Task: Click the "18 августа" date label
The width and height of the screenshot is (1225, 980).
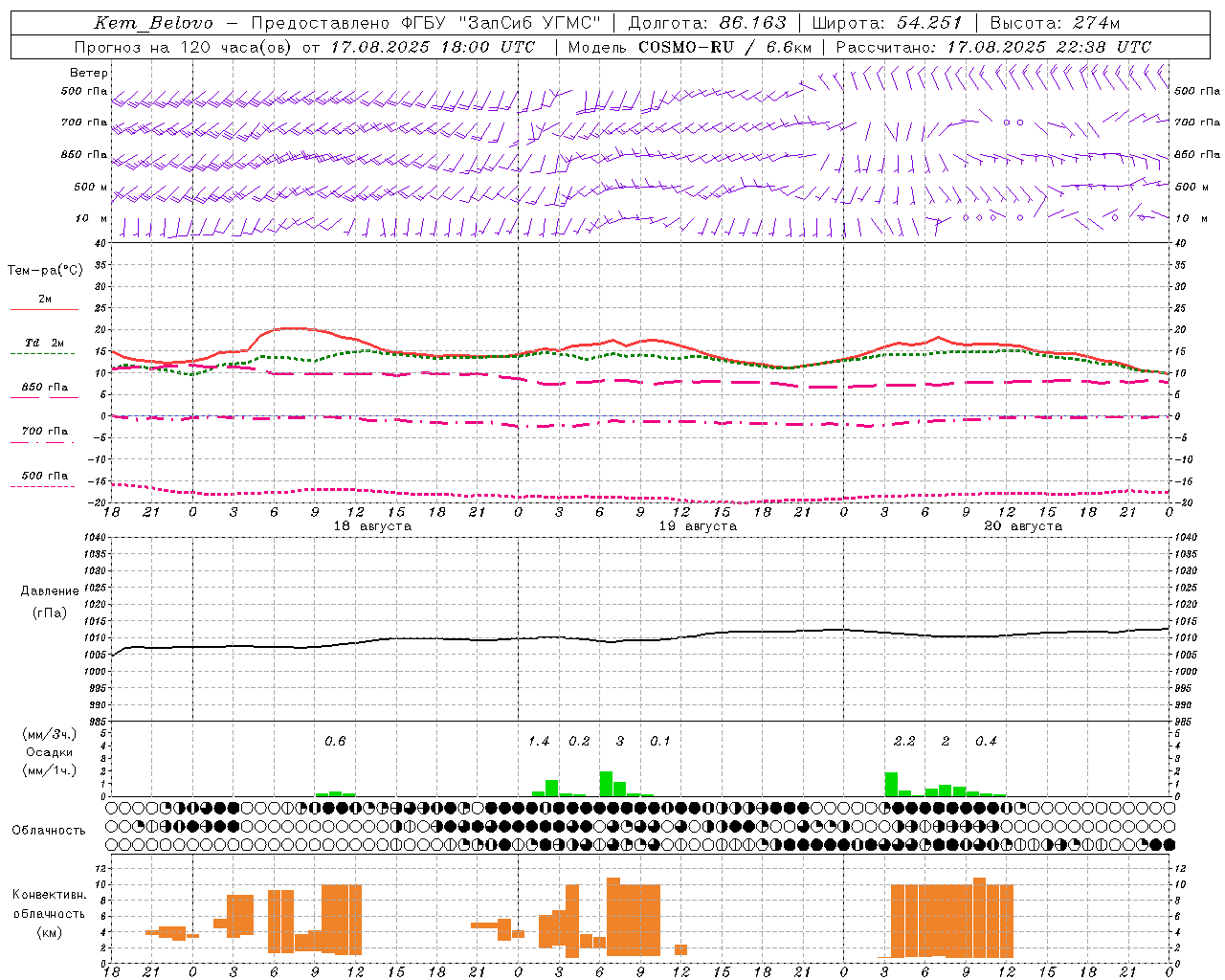Action: click(x=372, y=526)
